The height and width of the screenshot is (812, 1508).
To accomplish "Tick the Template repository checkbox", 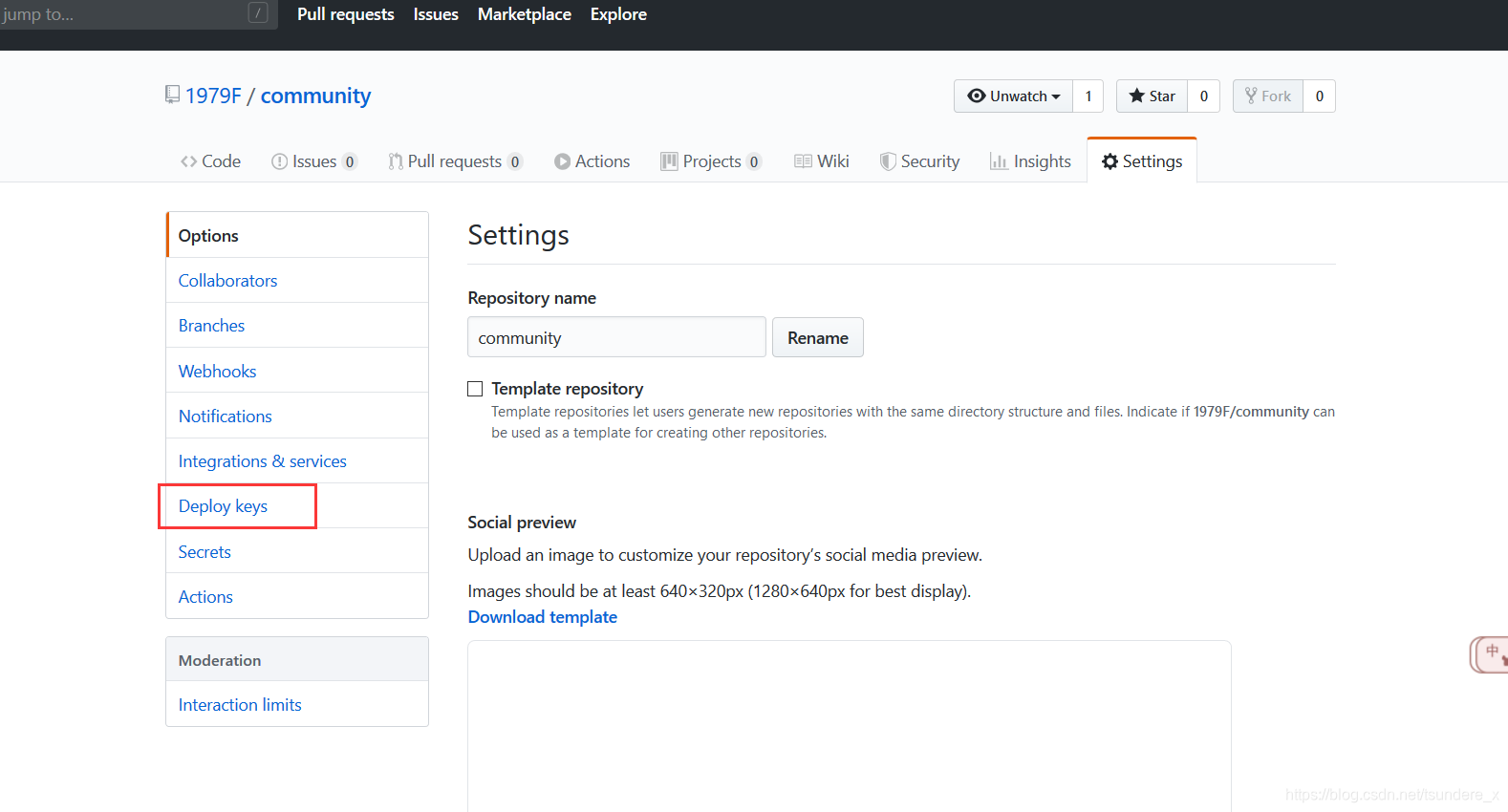I will click(475, 389).
